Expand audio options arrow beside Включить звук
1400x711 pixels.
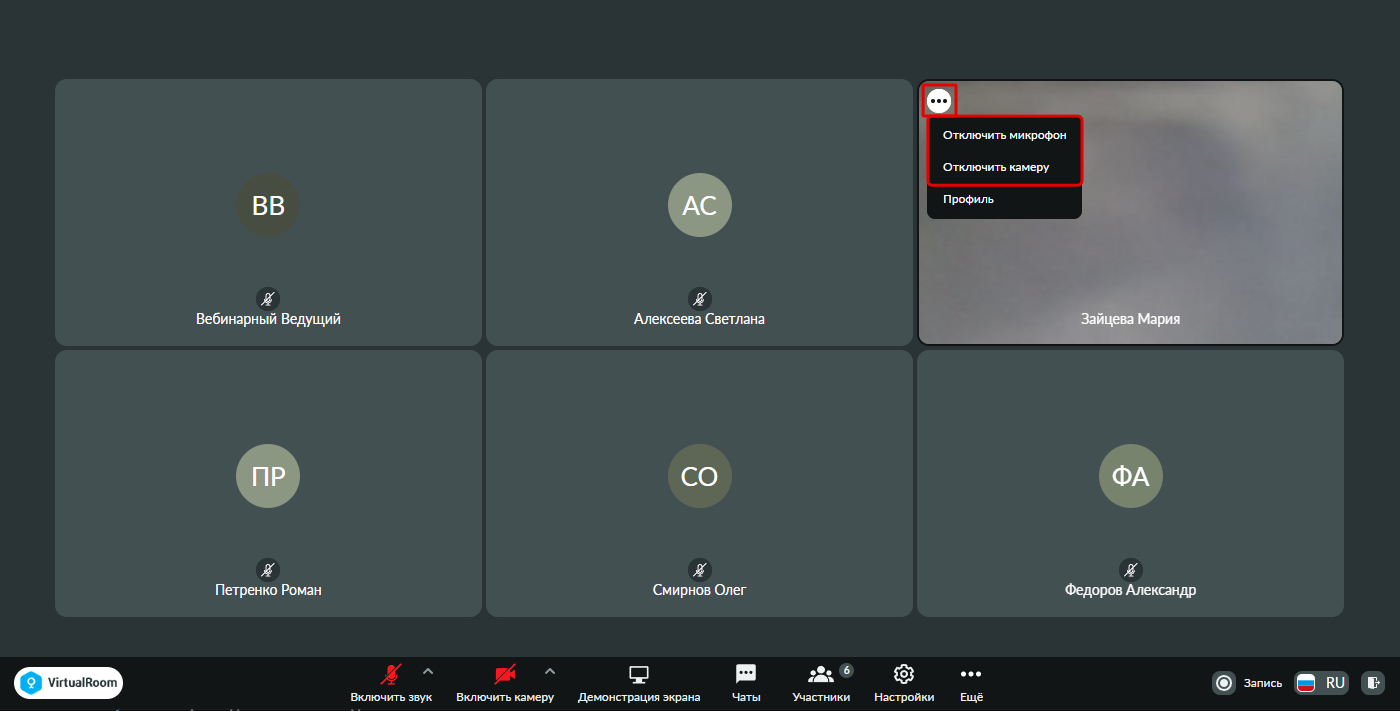tap(428, 671)
